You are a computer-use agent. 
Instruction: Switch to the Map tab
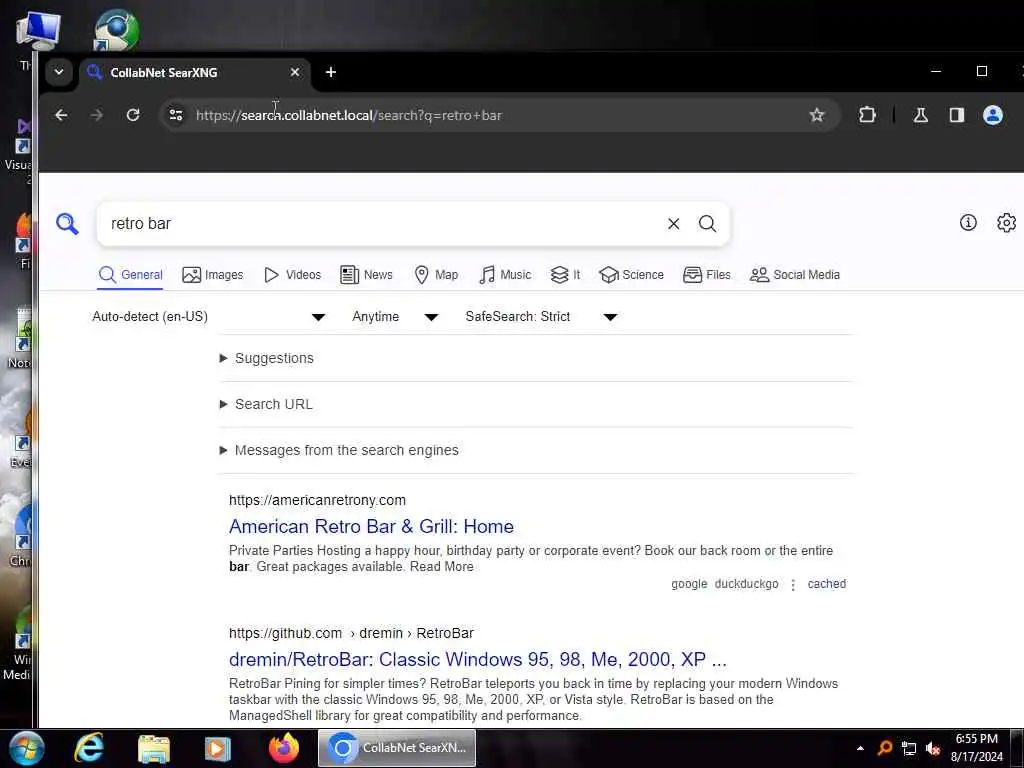coord(436,275)
